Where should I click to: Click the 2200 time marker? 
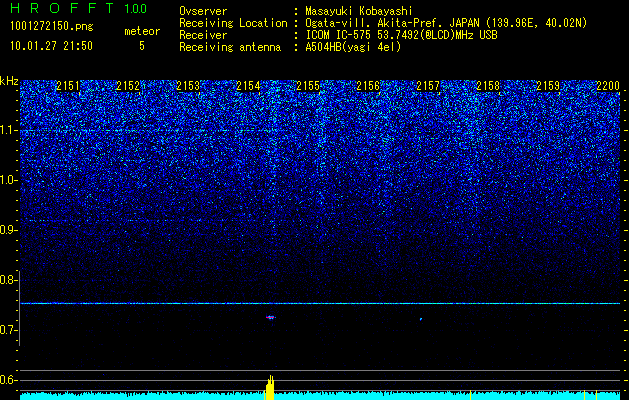(608, 86)
